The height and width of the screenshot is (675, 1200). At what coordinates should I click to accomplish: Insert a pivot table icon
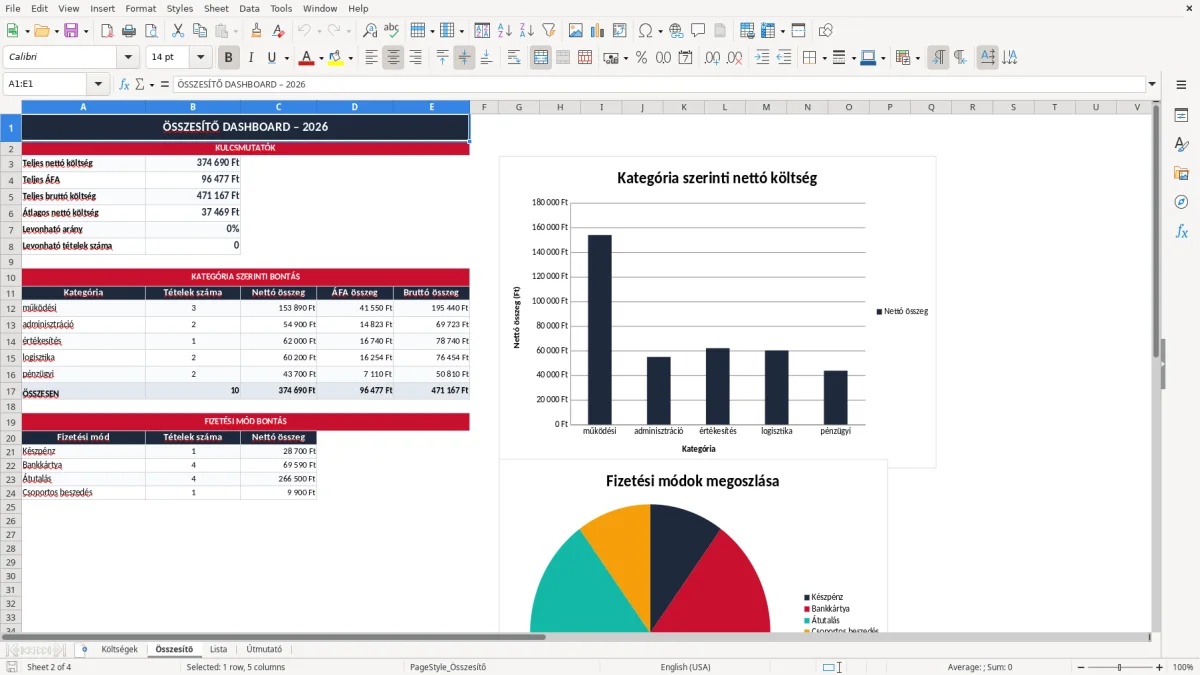click(620, 31)
